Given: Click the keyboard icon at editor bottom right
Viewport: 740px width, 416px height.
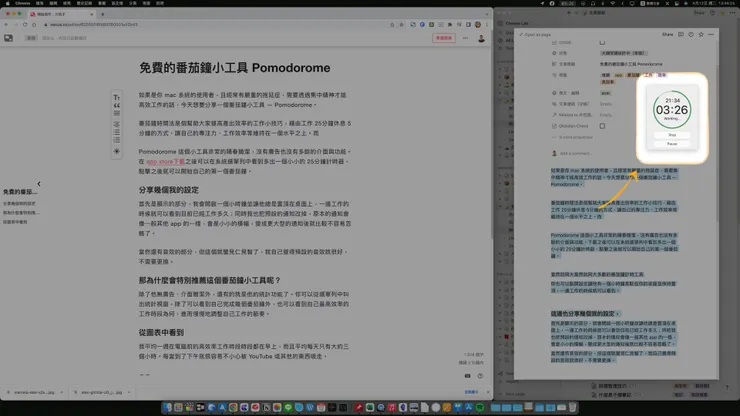Looking at the screenshot, I should point(467,376).
